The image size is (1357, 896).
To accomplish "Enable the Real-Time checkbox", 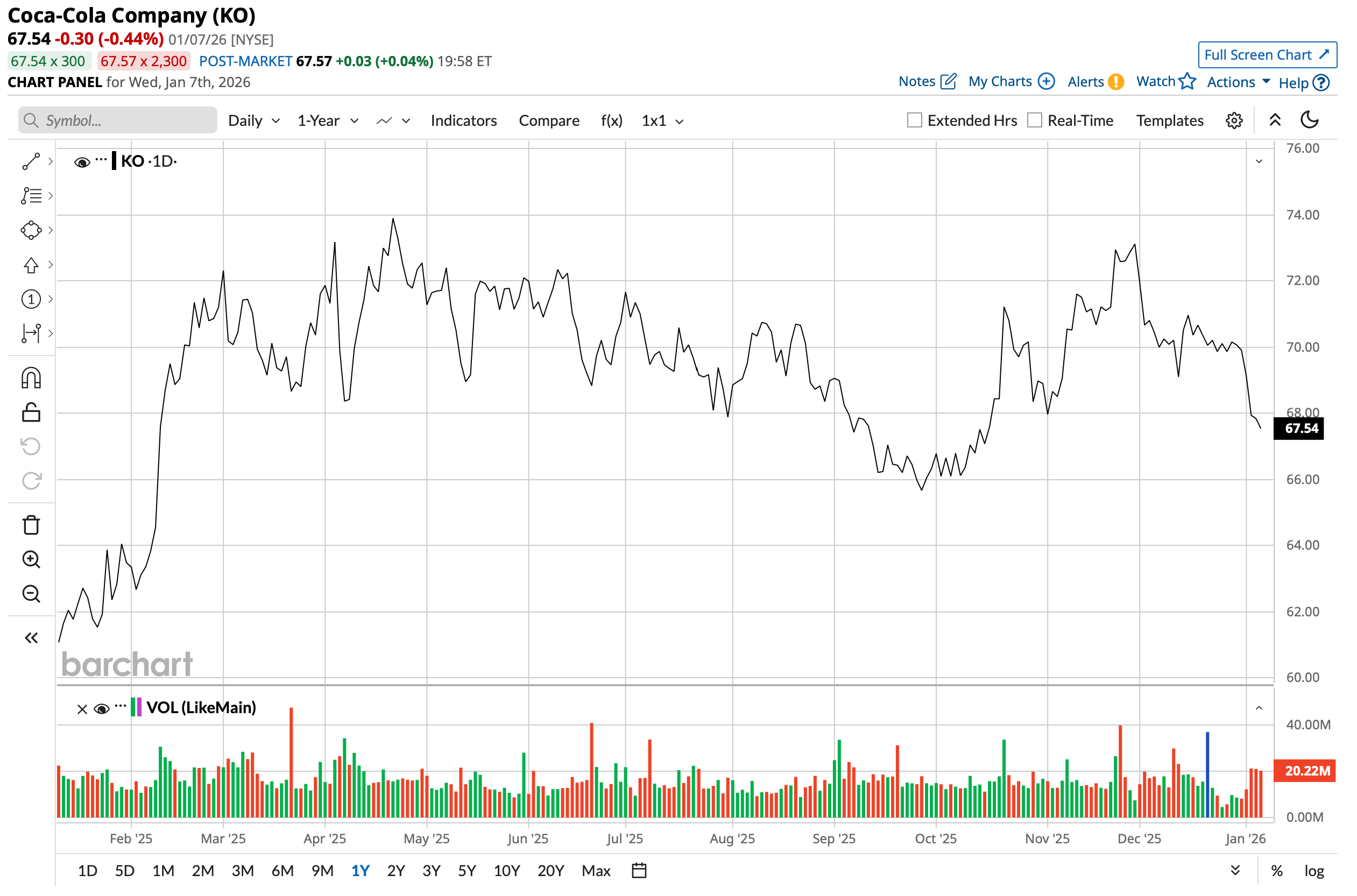I will click(1035, 120).
